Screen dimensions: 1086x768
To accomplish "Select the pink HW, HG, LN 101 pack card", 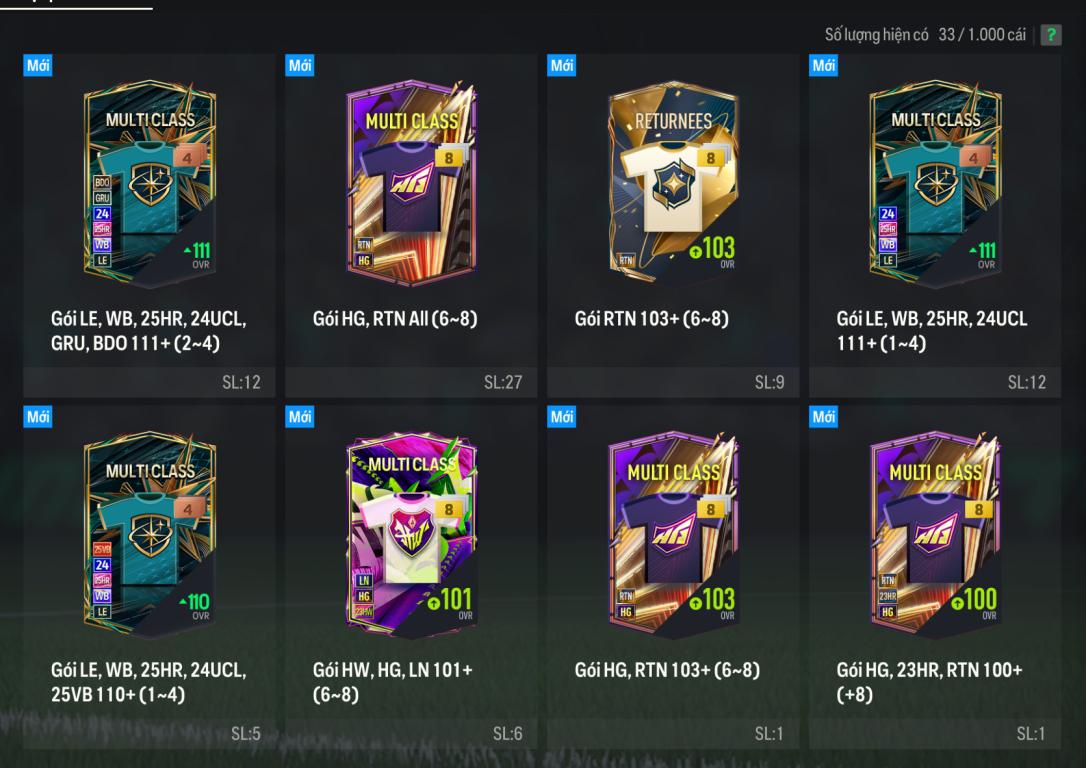I will pyautogui.click(x=411, y=534).
